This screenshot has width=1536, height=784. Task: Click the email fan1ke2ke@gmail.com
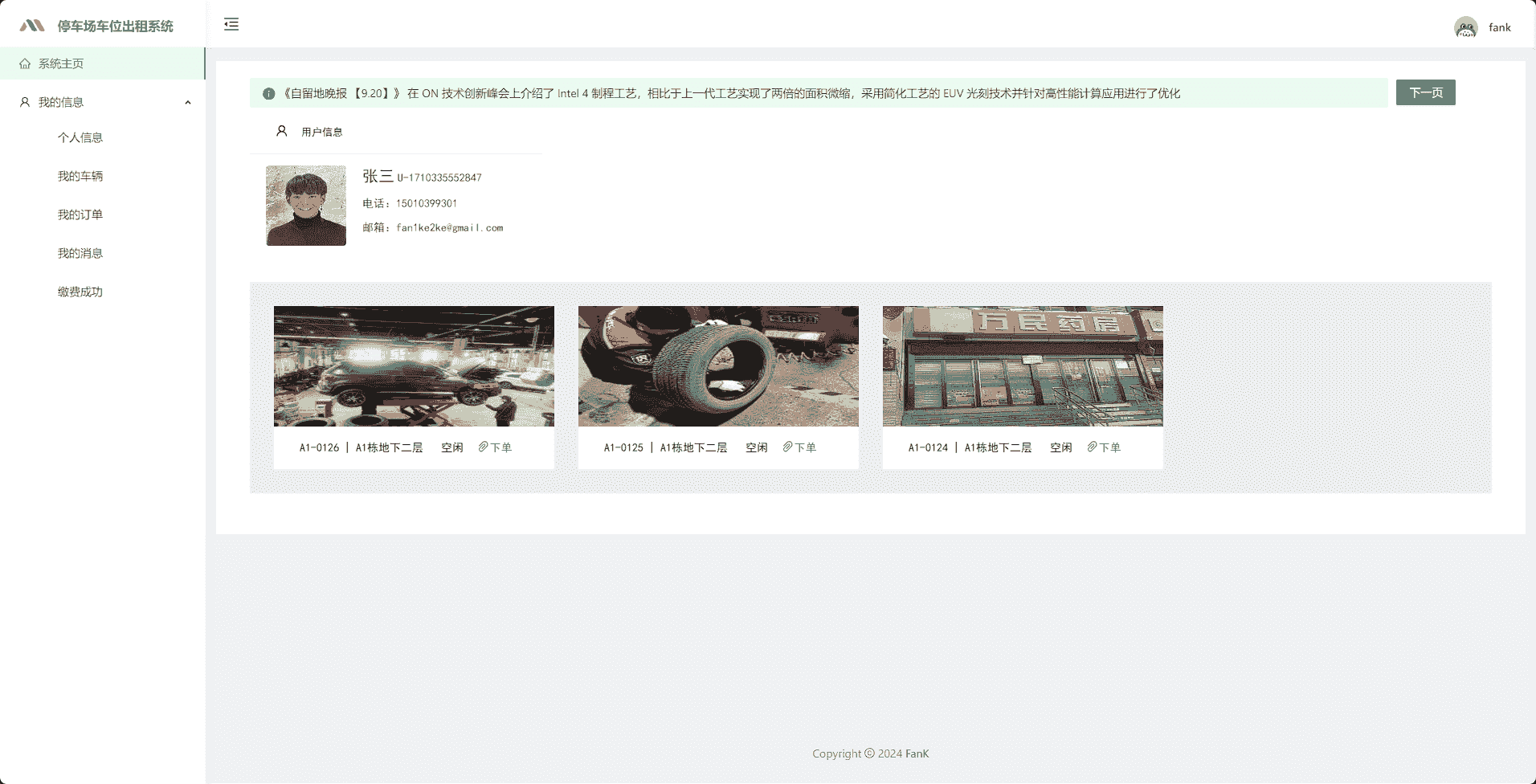coord(450,227)
